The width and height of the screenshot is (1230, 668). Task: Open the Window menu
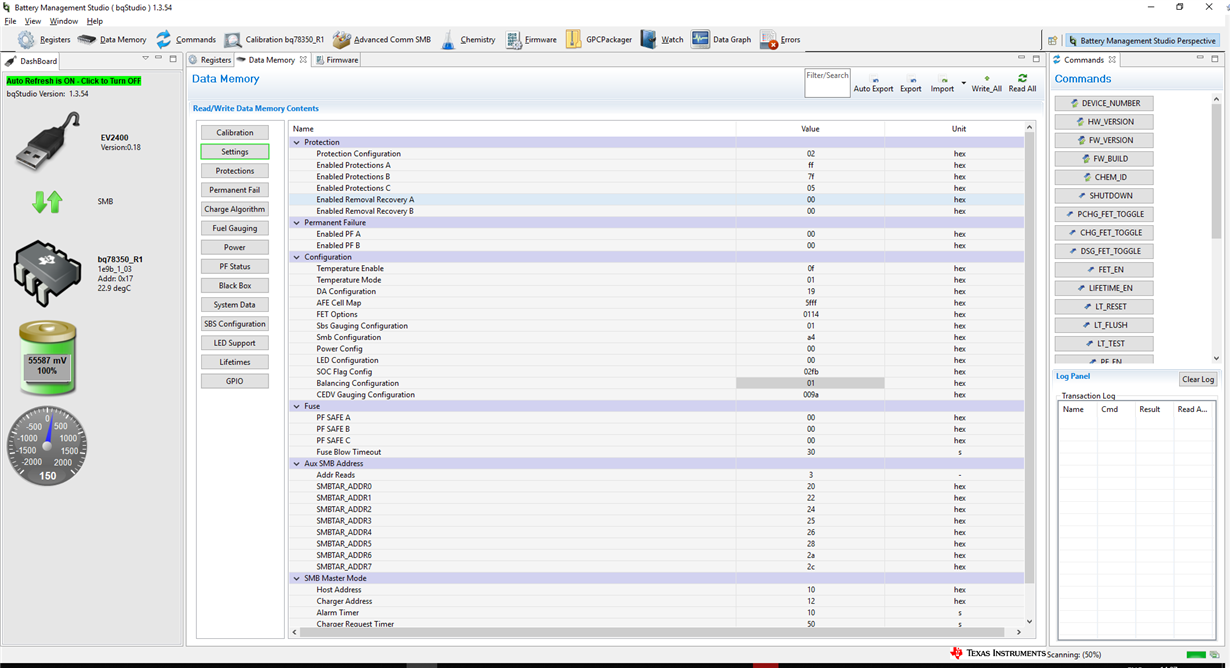click(x=63, y=21)
